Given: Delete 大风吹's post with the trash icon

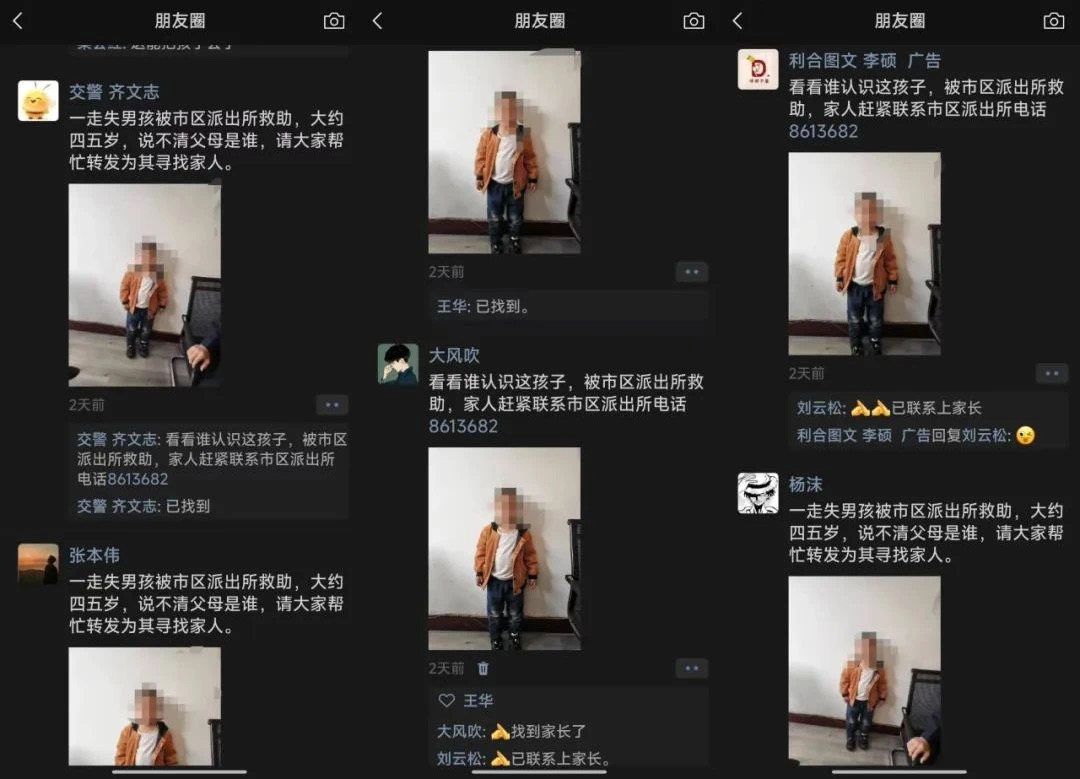Looking at the screenshot, I should coord(484,668).
